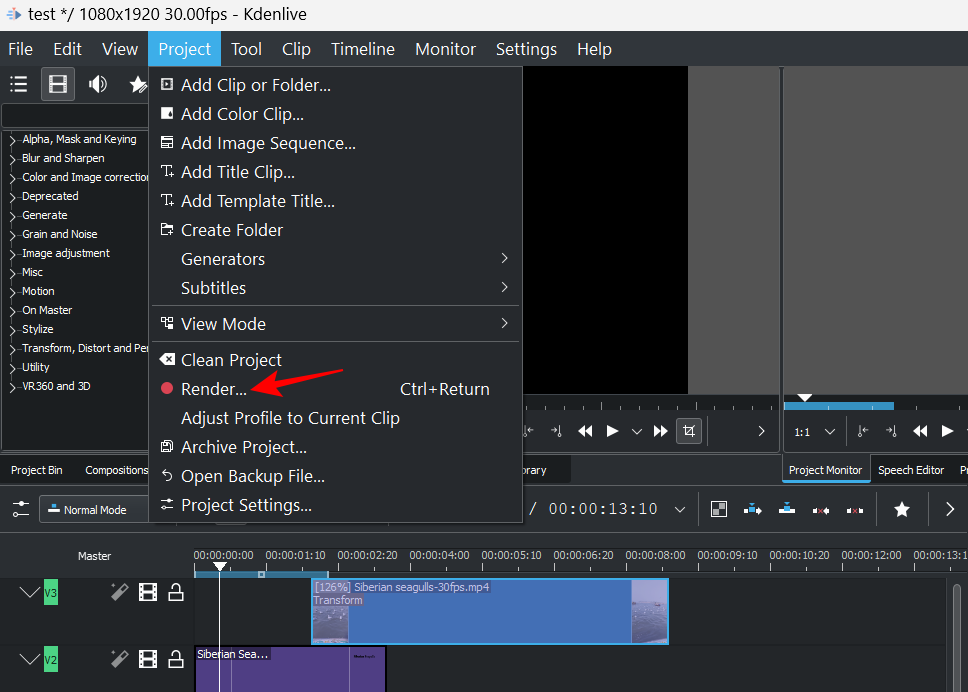The width and height of the screenshot is (968, 692).
Task: Open the Timeline menu
Action: click(363, 49)
